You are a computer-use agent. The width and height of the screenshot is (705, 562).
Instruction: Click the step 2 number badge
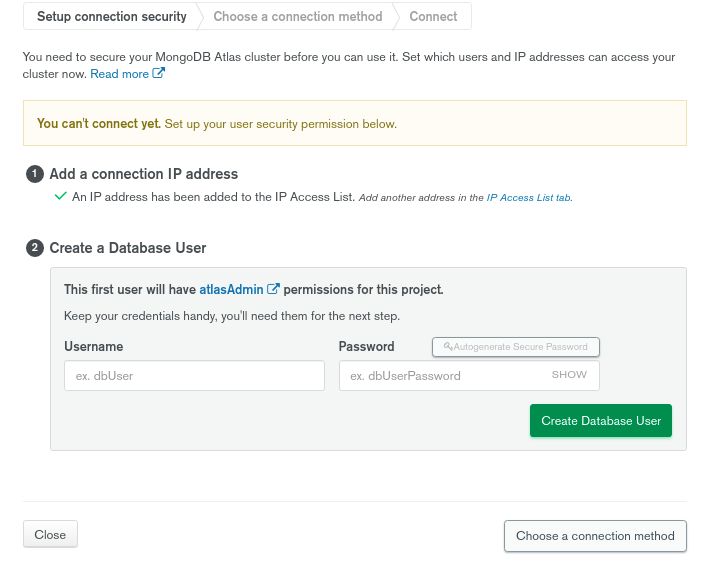coord(35,248)
